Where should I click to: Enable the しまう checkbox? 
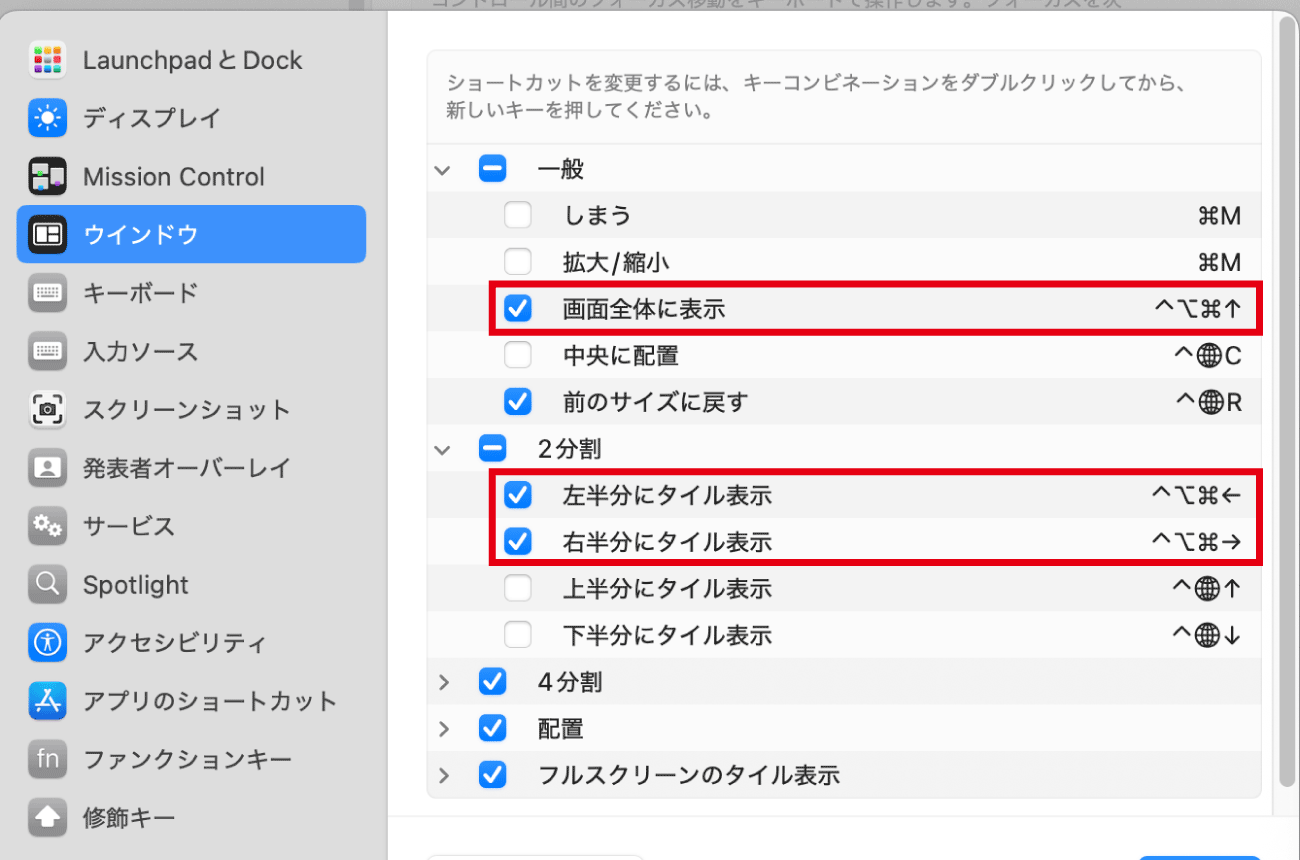point(517,215)
